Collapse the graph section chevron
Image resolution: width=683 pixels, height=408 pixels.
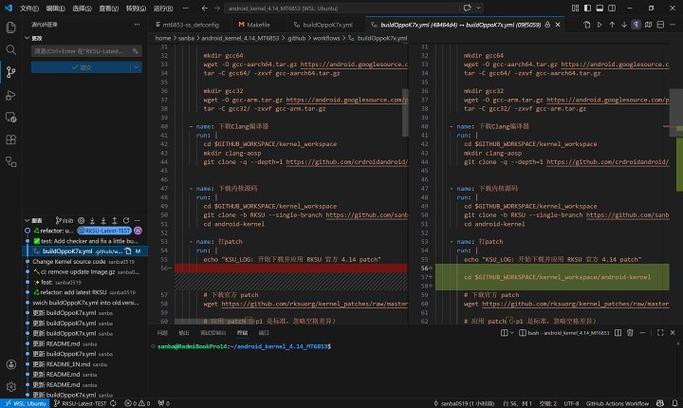pos(27,220)
